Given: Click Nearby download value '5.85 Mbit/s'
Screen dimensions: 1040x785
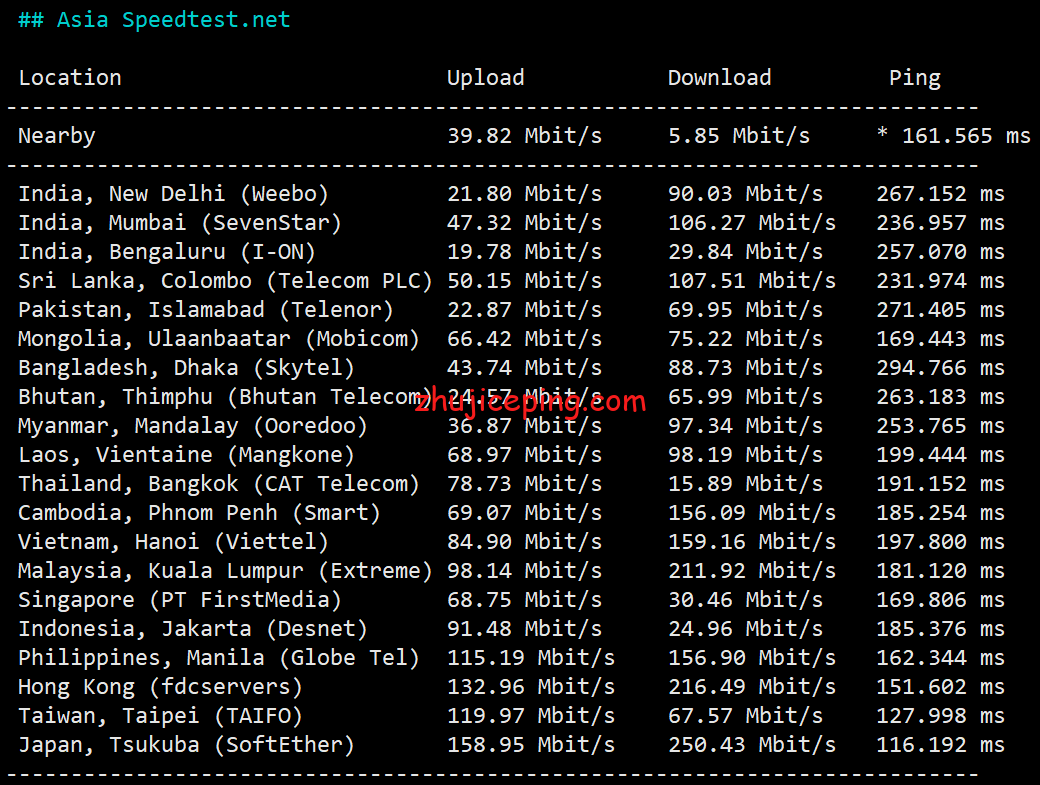Looking at the screenshot, I should 739,136.
